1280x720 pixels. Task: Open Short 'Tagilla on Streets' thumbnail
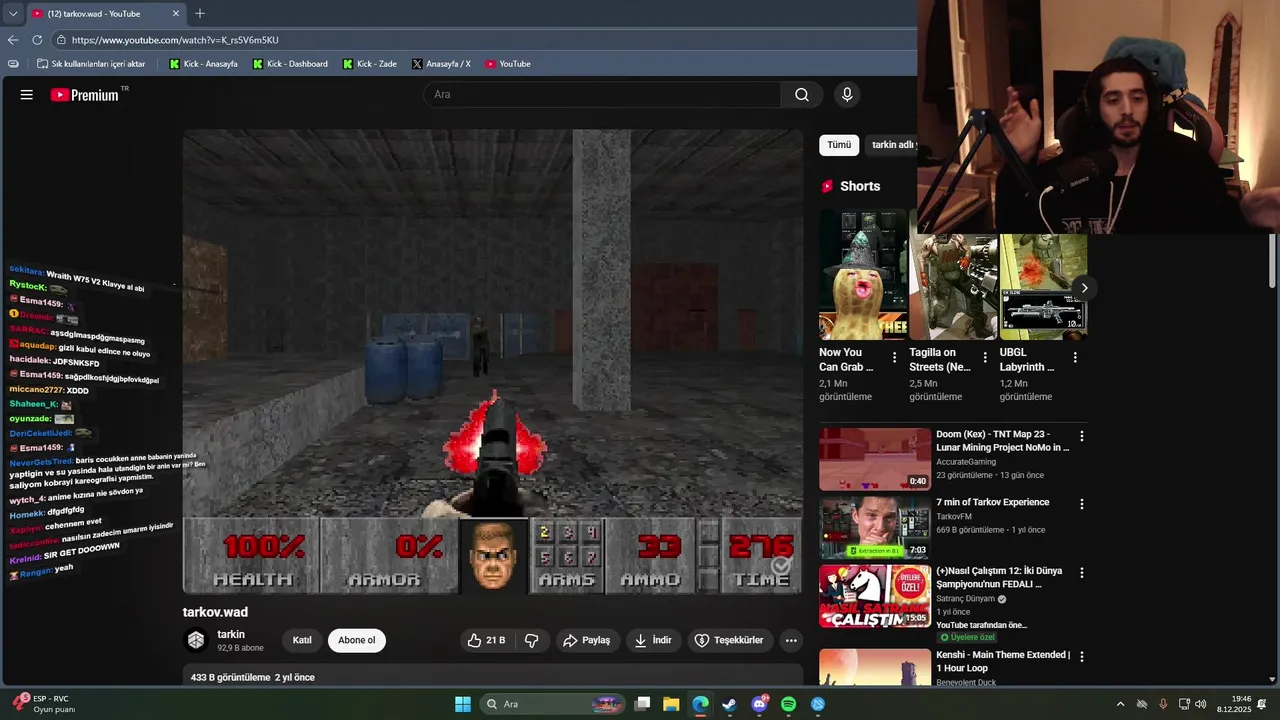coord(953,286)
